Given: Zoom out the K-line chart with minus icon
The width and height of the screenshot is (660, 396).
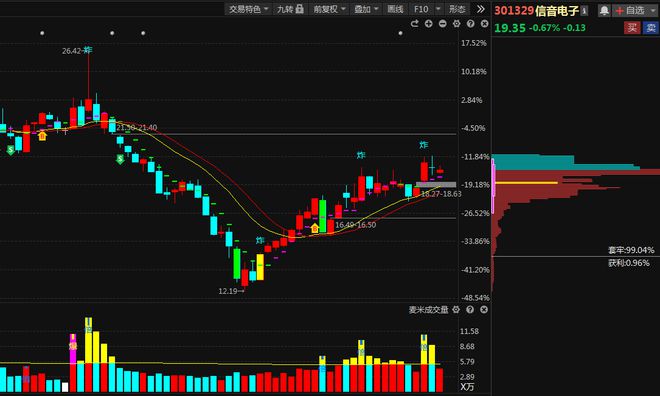Looking at the screenshot, I should 442,24.
